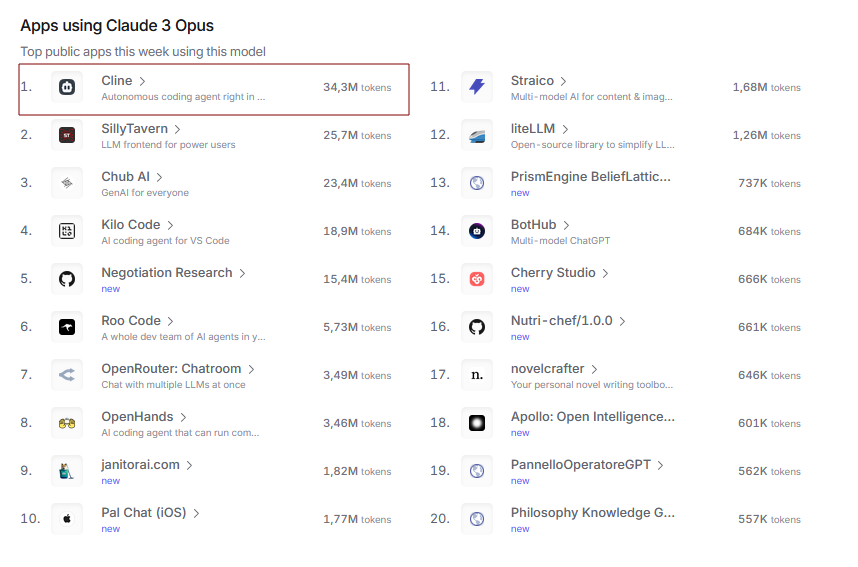Click the 'new' label under Cherry Studio
Viewport: 858px width, 567px height.
520,289
